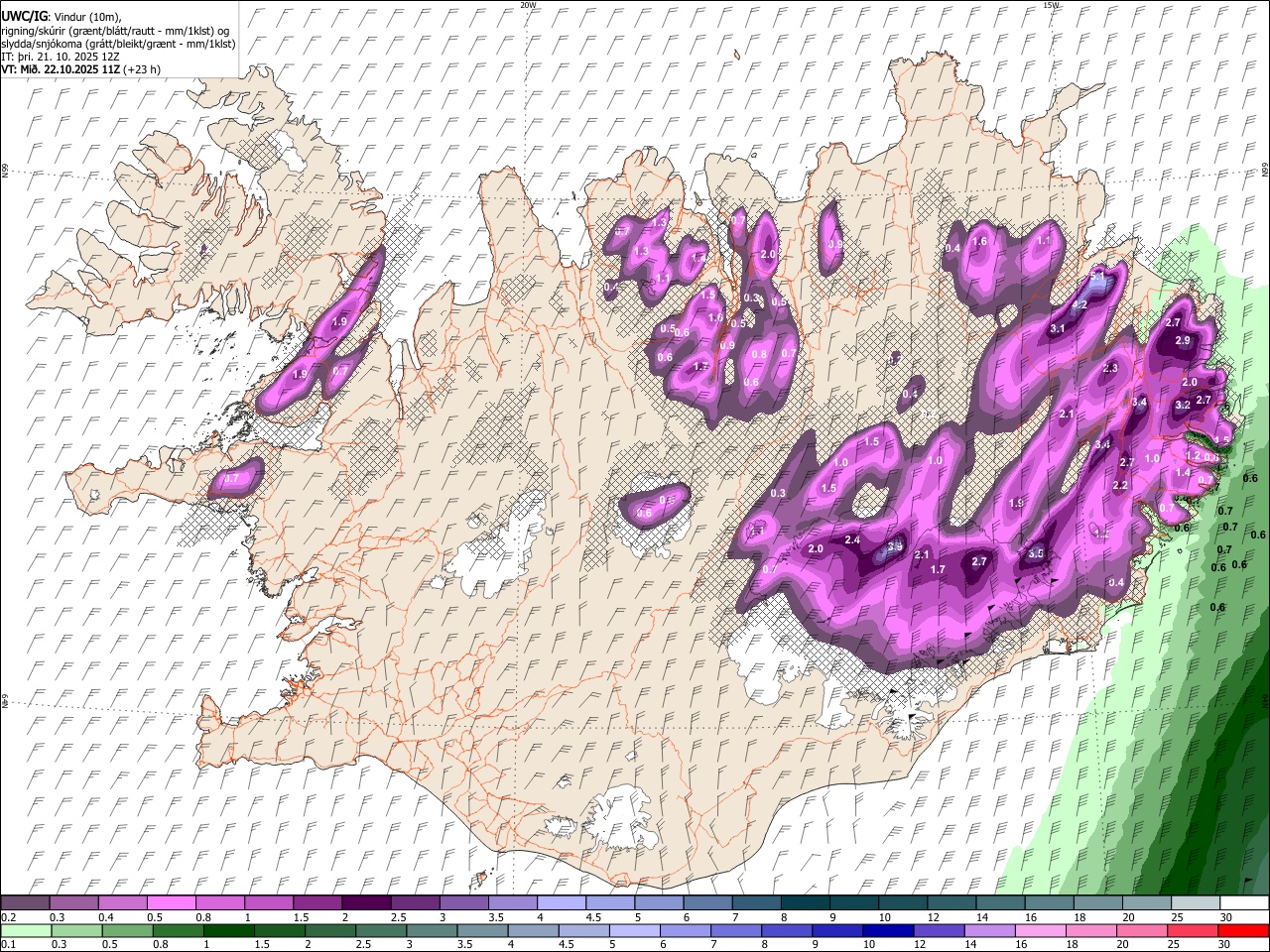Image resolution: width=1270 pixels, height=952 pixels.
Task: Select the dark purple-gray 0.2 swatch in the top legend row
Action: click(x=25, y=903)
